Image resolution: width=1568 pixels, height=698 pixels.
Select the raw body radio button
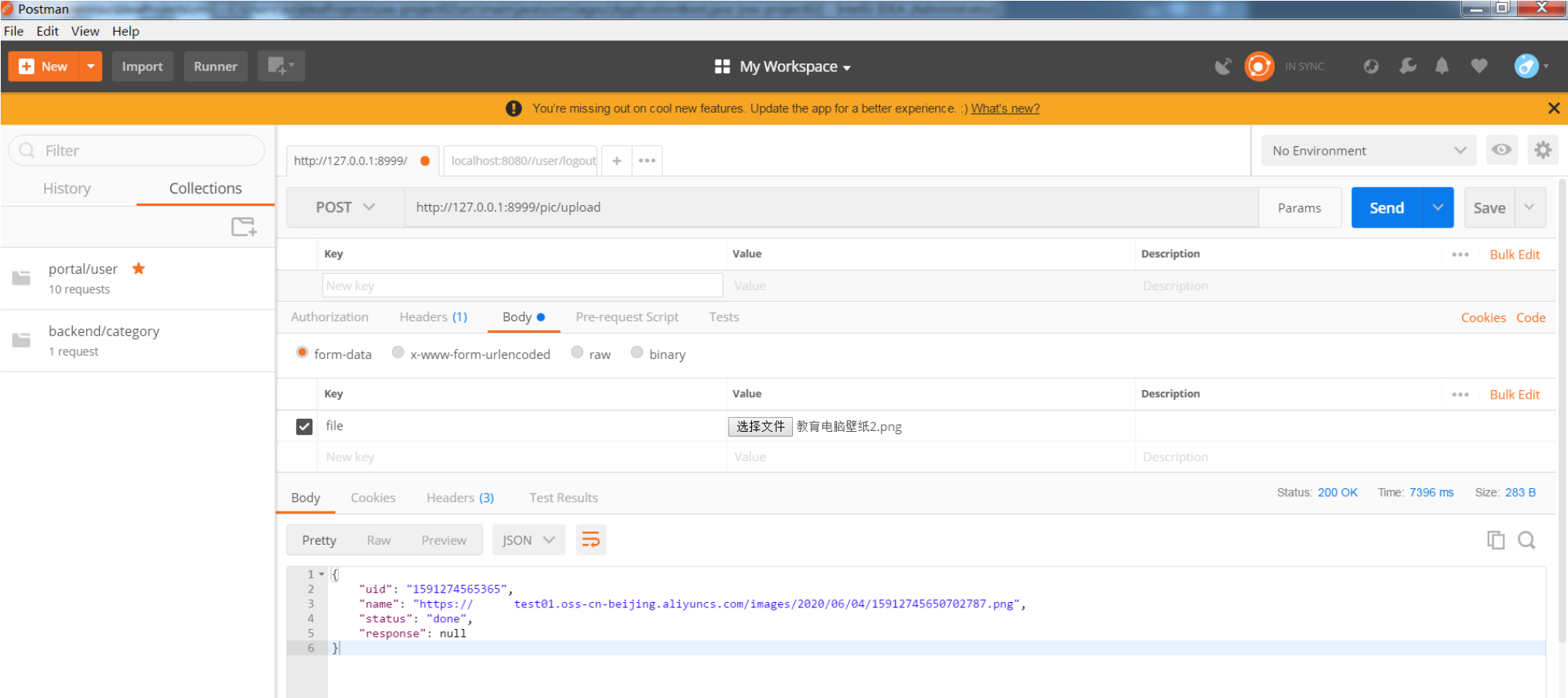click(577, 353)
